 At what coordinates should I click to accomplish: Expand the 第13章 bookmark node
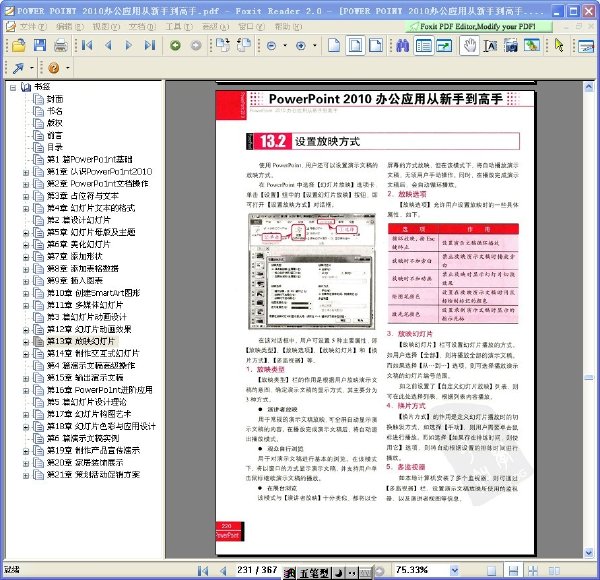[x=26, y=342]
